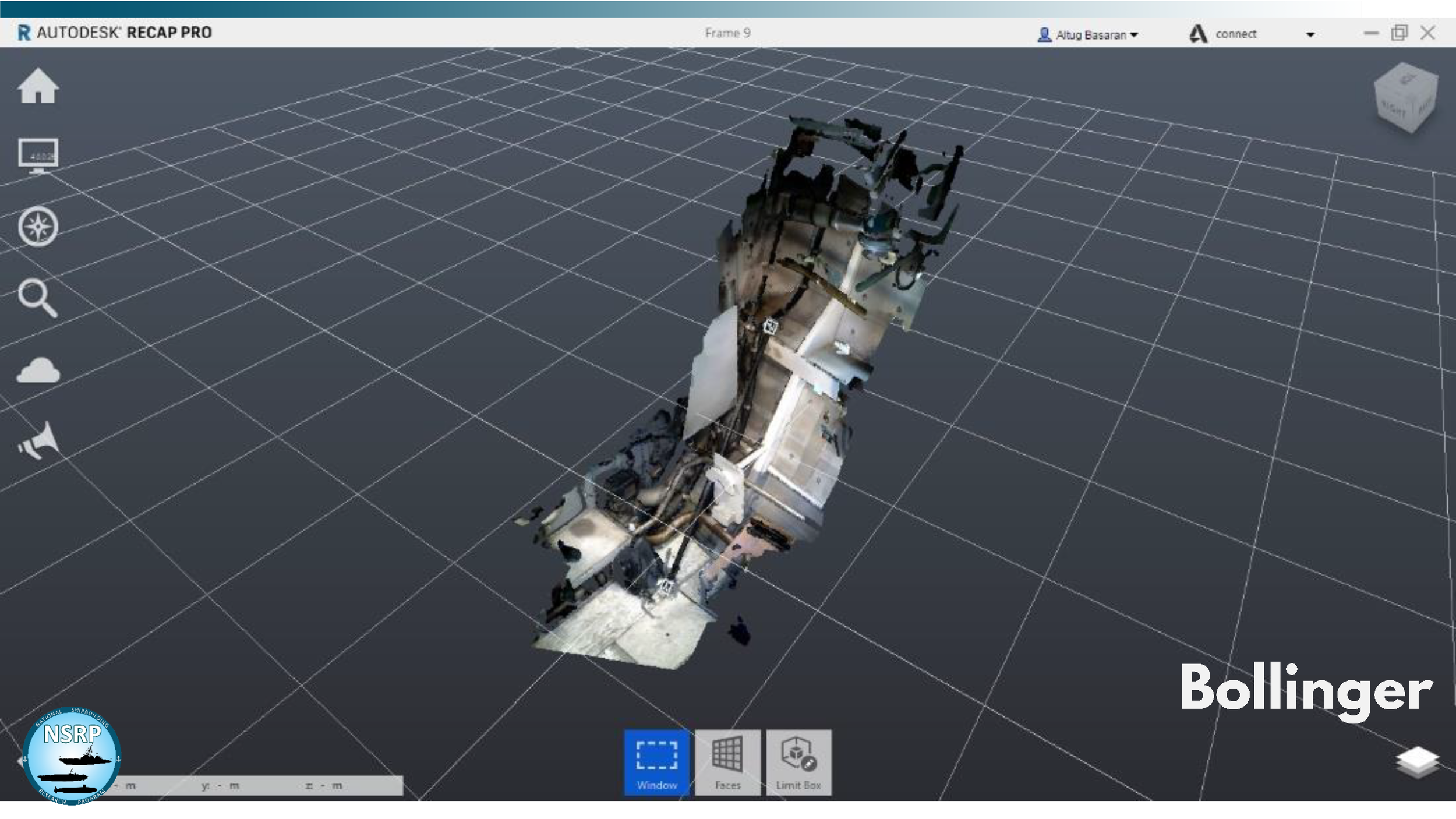Open the Home menu icon

[38, 85]
